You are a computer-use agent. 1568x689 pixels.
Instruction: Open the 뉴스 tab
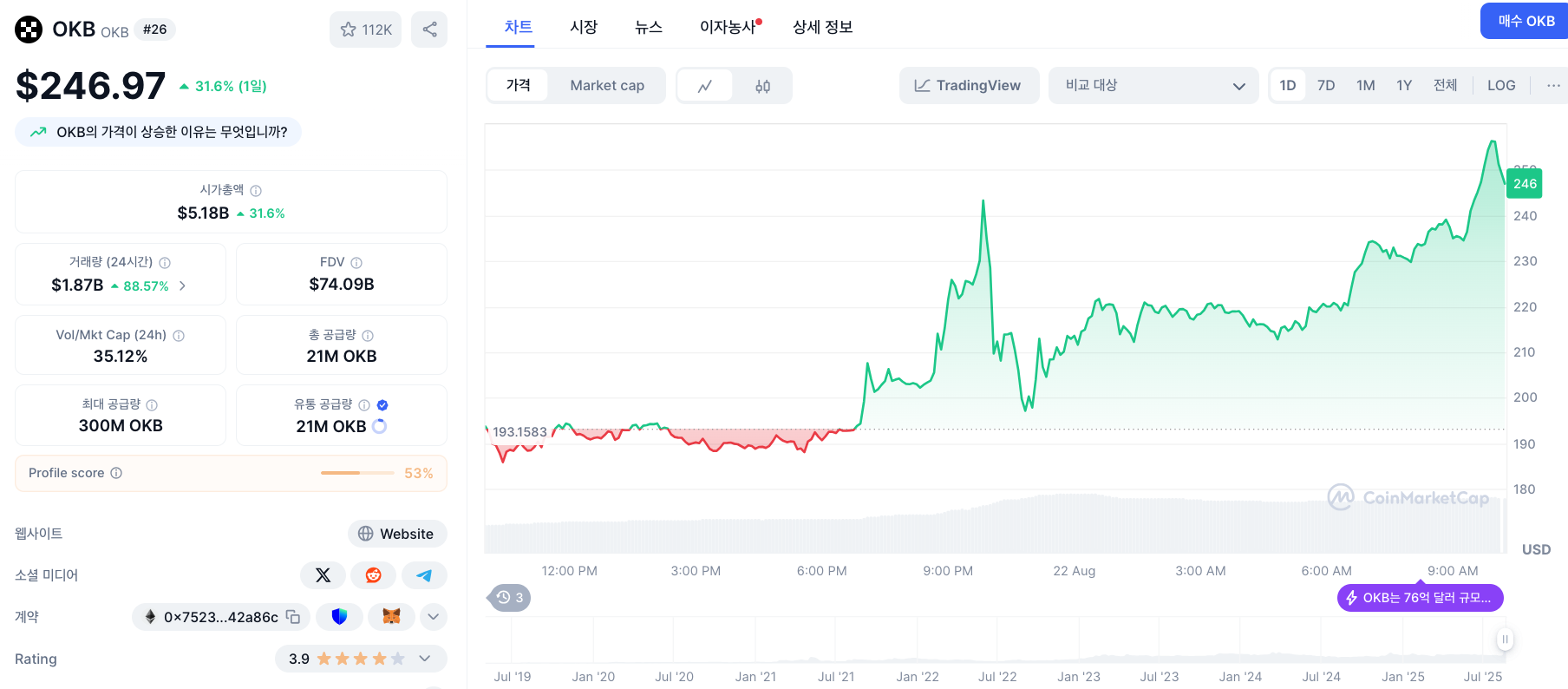pyautogui.click(x=649, y=27)
